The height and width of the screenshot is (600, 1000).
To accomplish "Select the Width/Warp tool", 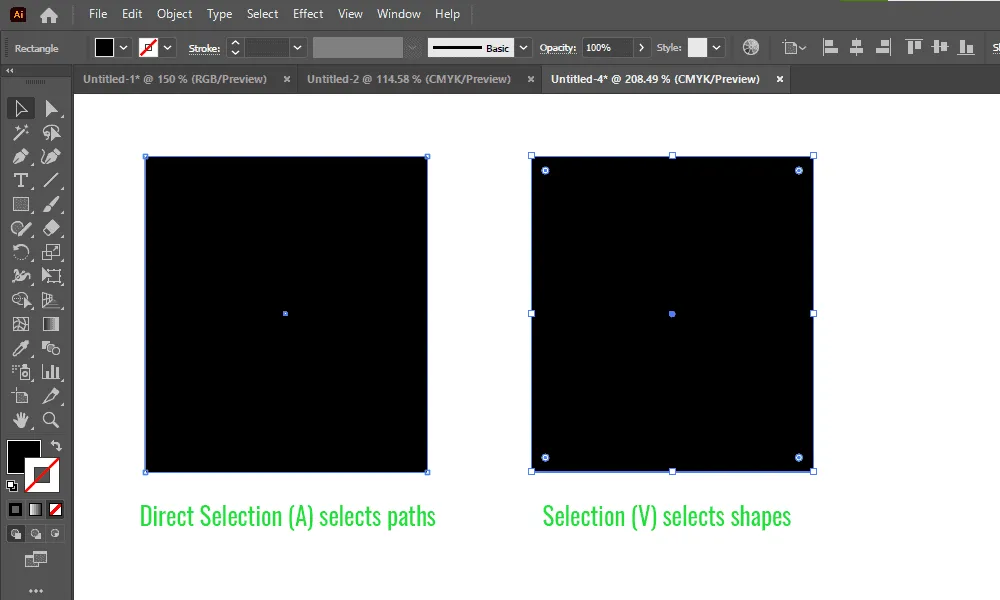I will (20, 276).
